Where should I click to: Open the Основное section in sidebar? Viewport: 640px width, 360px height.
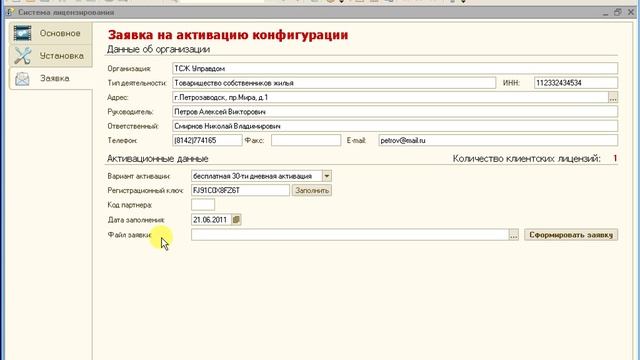click(51, 33)
